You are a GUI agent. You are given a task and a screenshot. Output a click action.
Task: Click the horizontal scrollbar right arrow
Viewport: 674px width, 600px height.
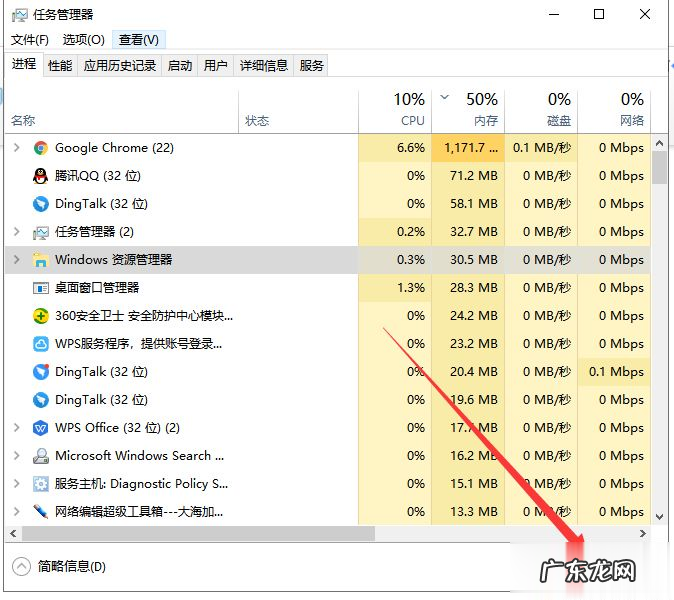point(643,534)
